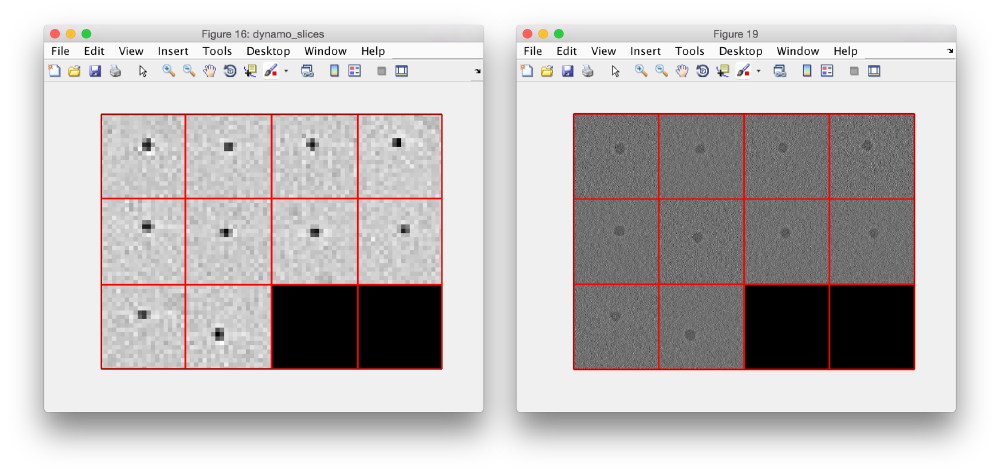The image size is (1000, 475).
Task: Open Help menu in Figure 19
Action: pos(845,51)
